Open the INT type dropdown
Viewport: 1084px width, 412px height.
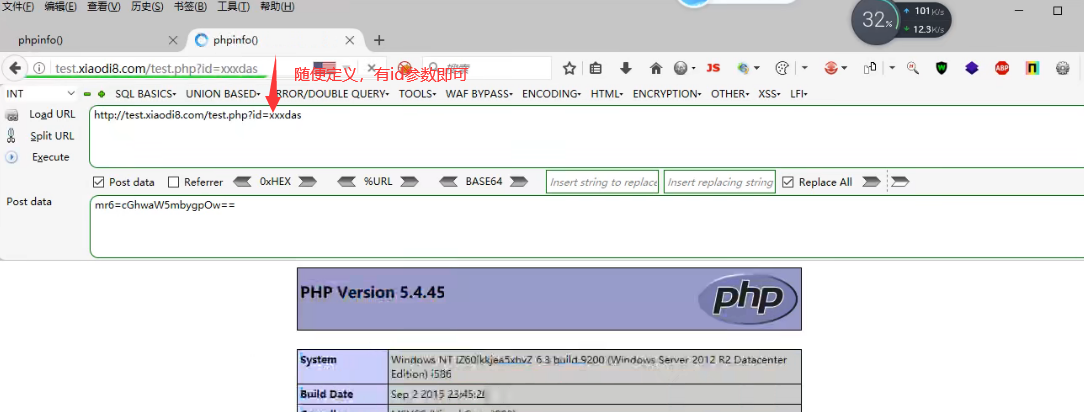click(x=41, y=93)
